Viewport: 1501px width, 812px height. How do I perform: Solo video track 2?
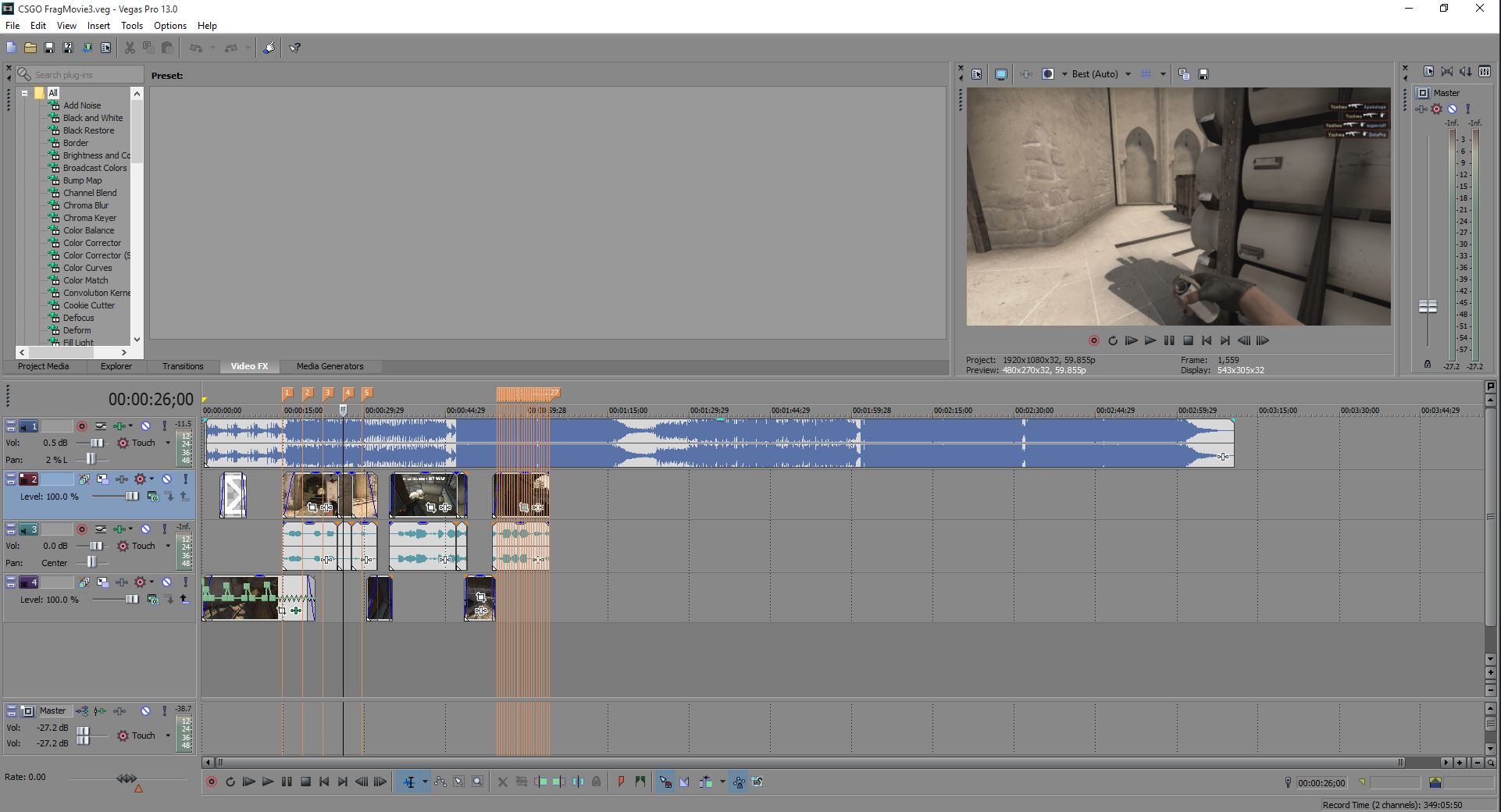(185, 479)
